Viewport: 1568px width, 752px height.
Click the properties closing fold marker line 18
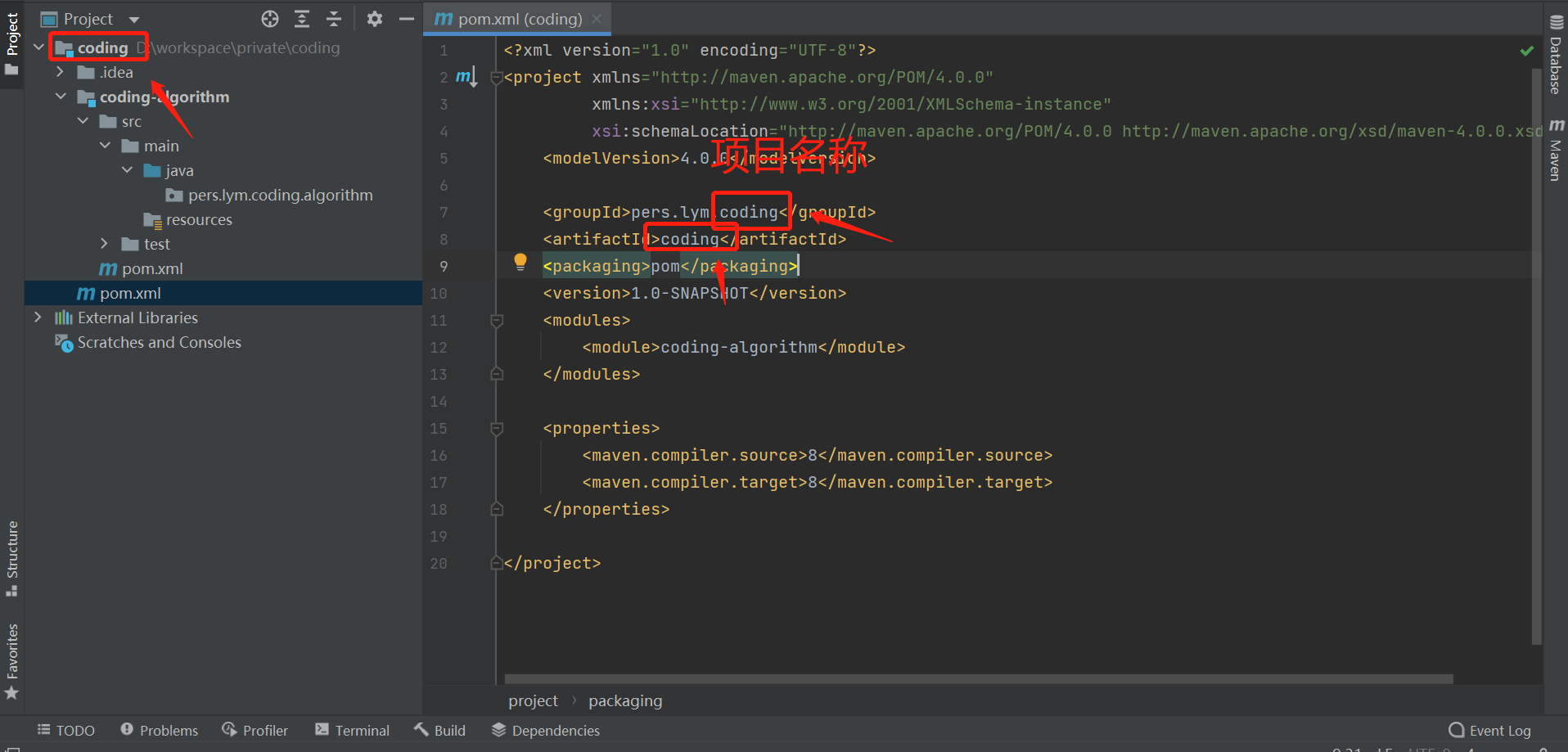pyautogui.click(x=496, y=509)
